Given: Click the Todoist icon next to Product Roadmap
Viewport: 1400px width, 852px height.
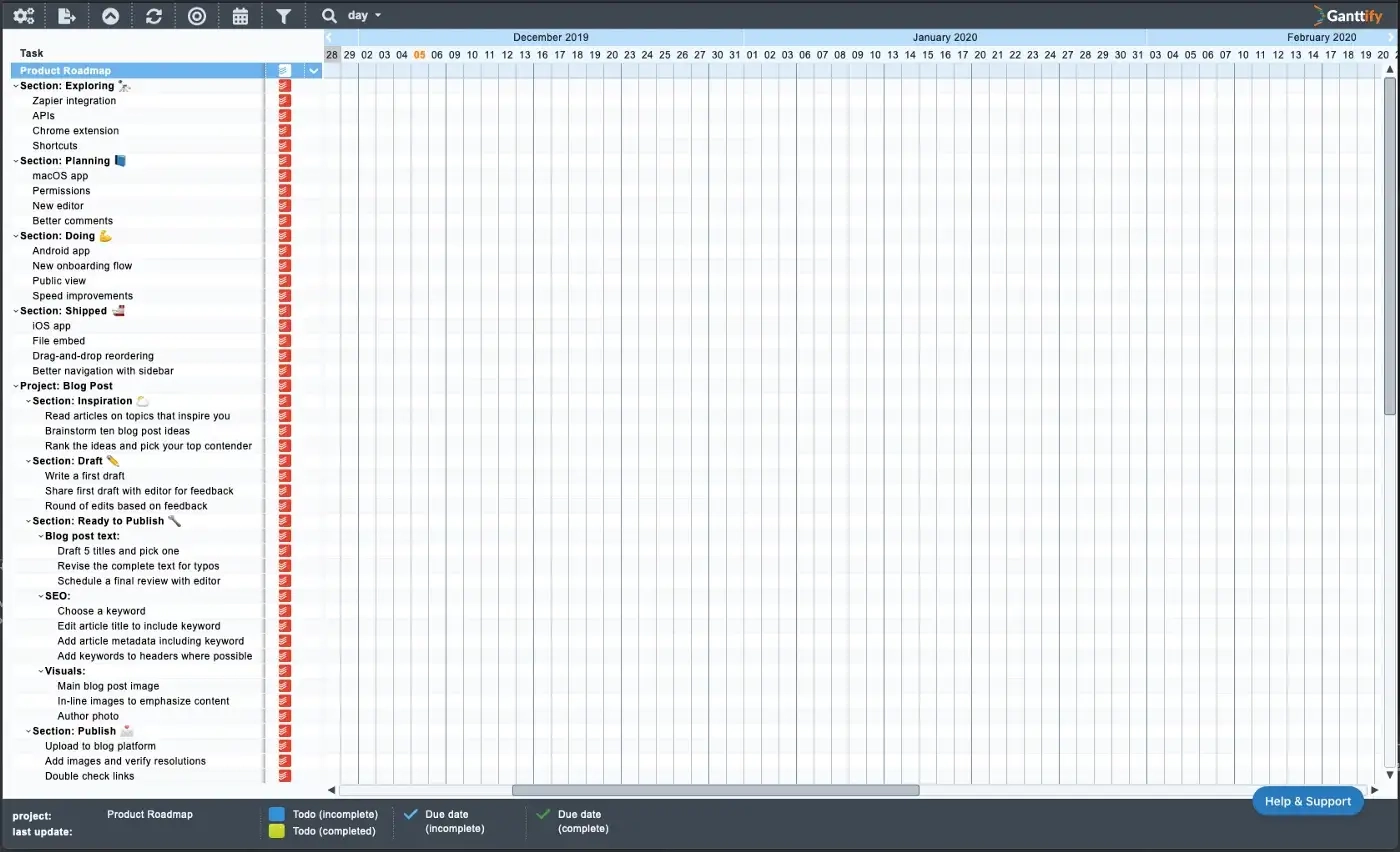Looking at the screenshot, I should pyautogui.click(x=283, y=70).
